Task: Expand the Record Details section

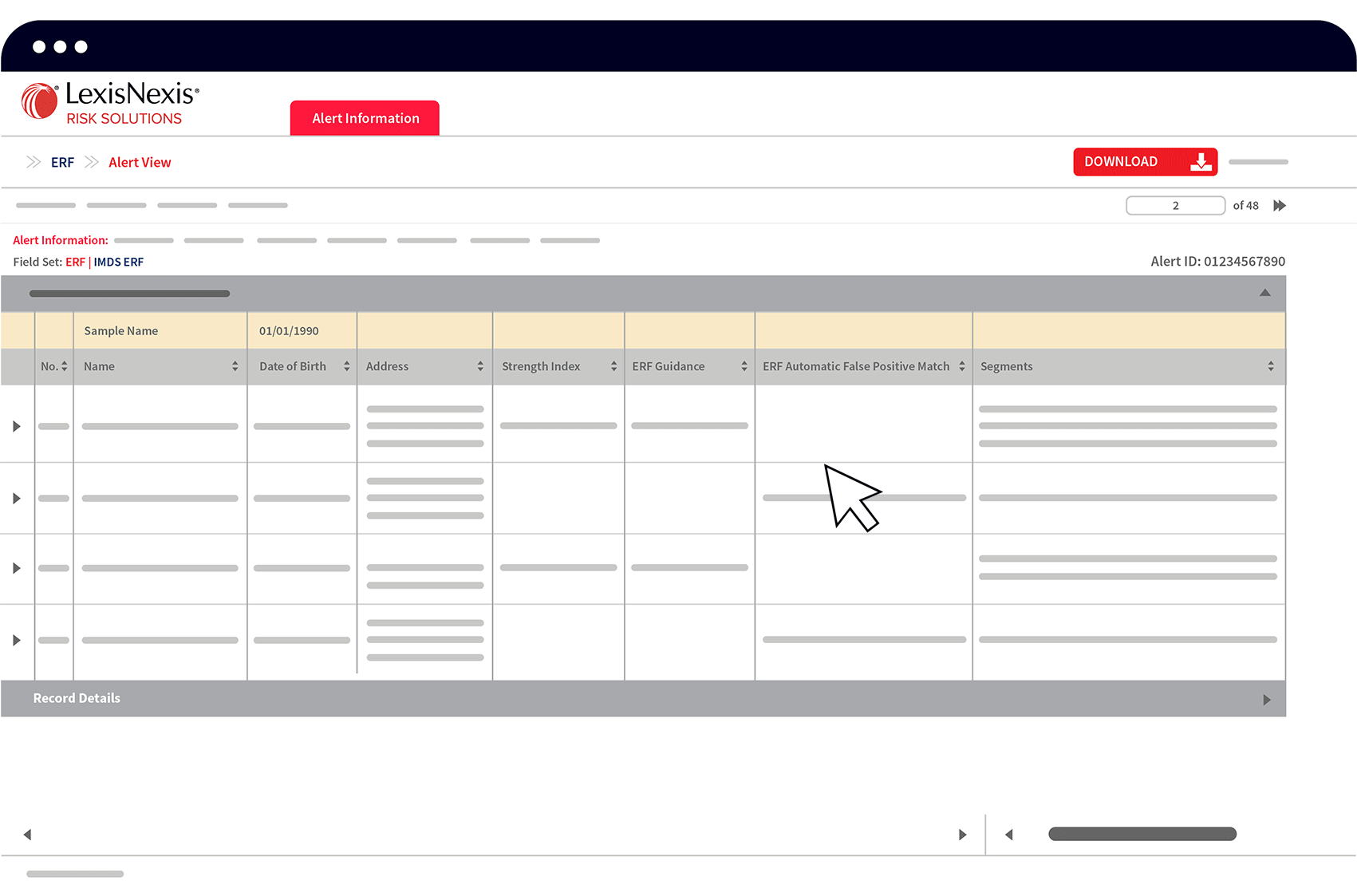Action: [x=1266, y=700]
